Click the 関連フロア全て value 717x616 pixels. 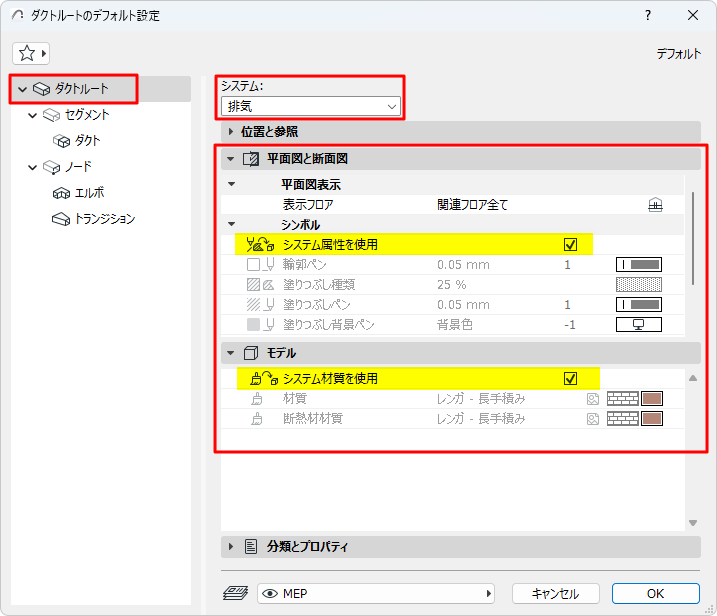click(x=472, y=204)
